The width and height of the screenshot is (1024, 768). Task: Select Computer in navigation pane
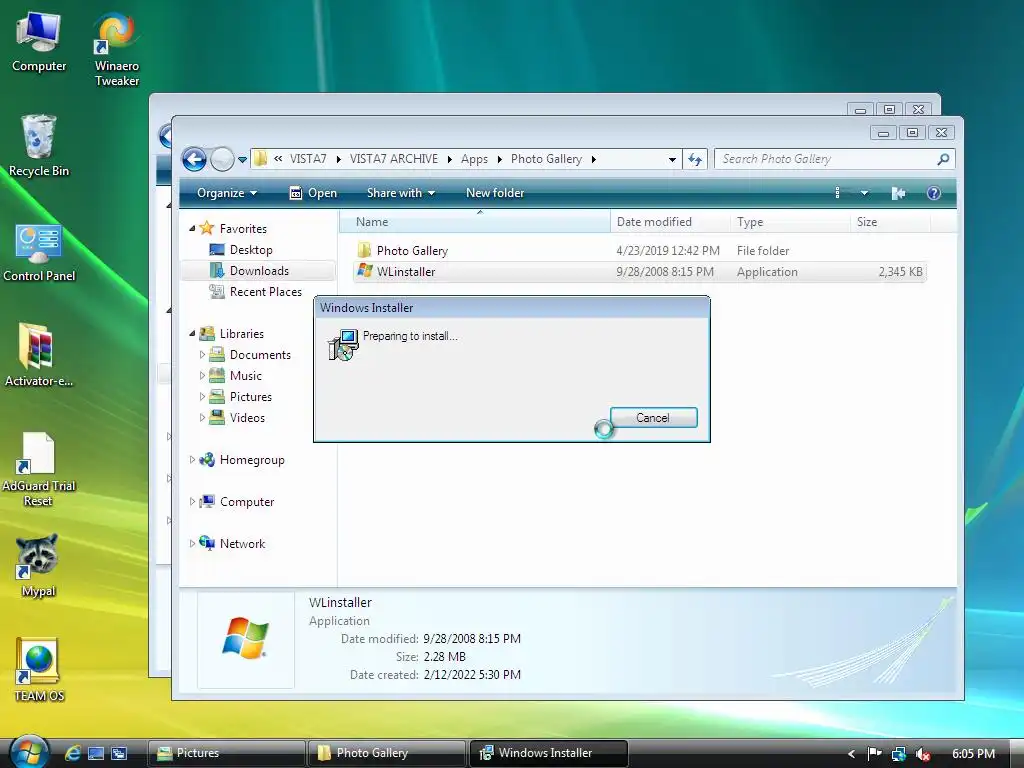(x=246, y=502)
